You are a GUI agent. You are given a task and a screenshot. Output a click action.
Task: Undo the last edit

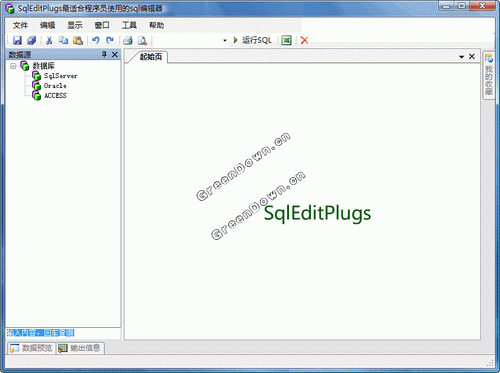[x=96, y=40]
